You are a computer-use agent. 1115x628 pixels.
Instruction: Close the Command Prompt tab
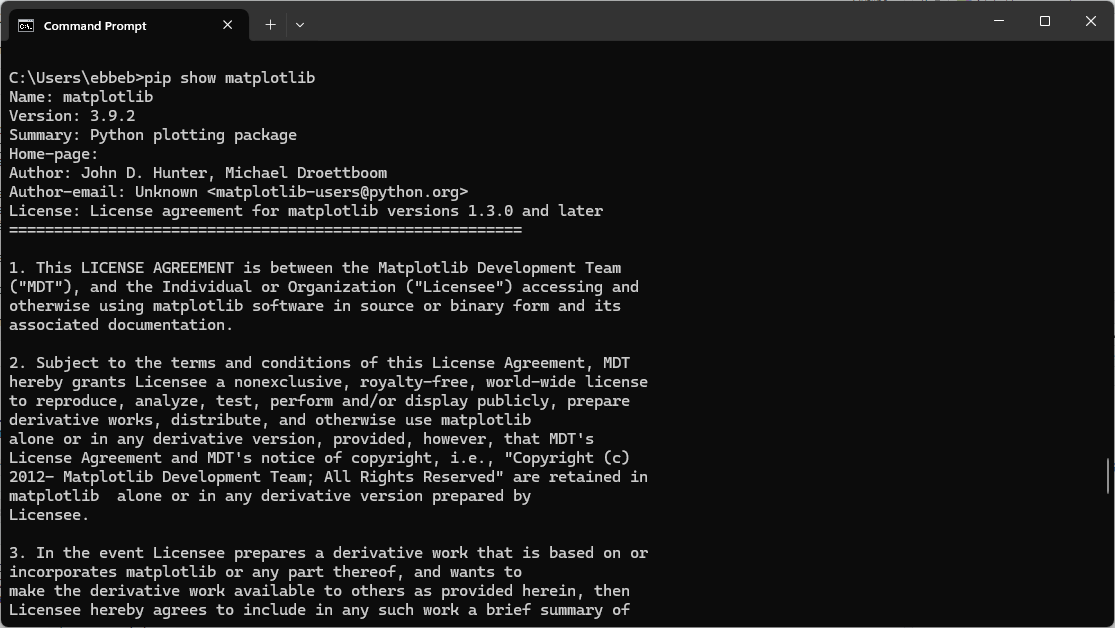[x=228, y=25]
